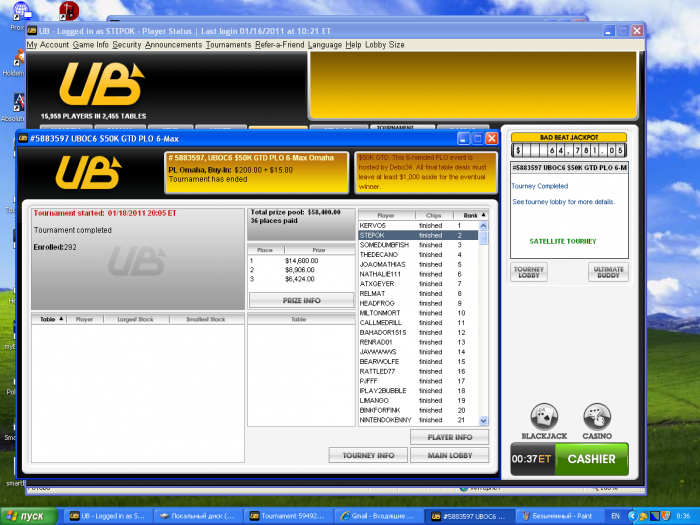
Task: Switch to Paint taskbar item
Action: [559, 516]
